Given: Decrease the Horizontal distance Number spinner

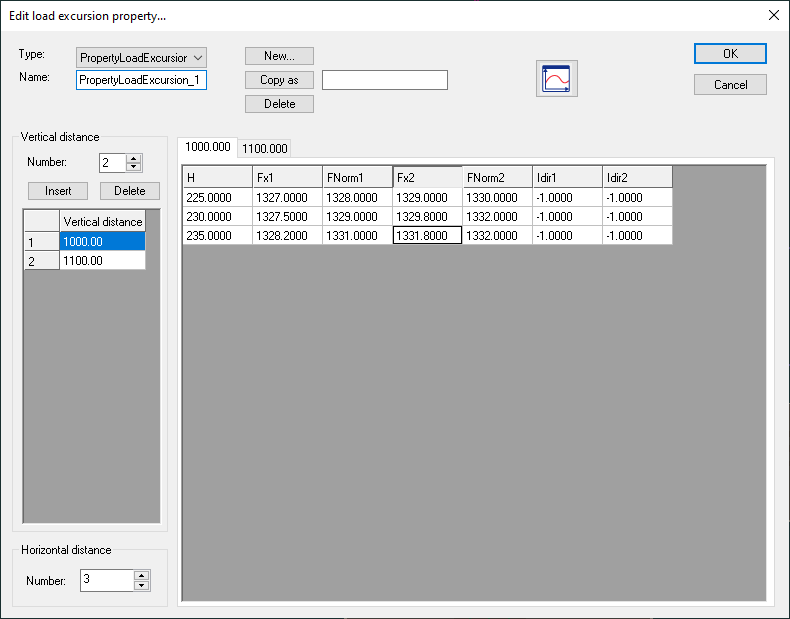Looking at the screenshot, I should point(142,585).
